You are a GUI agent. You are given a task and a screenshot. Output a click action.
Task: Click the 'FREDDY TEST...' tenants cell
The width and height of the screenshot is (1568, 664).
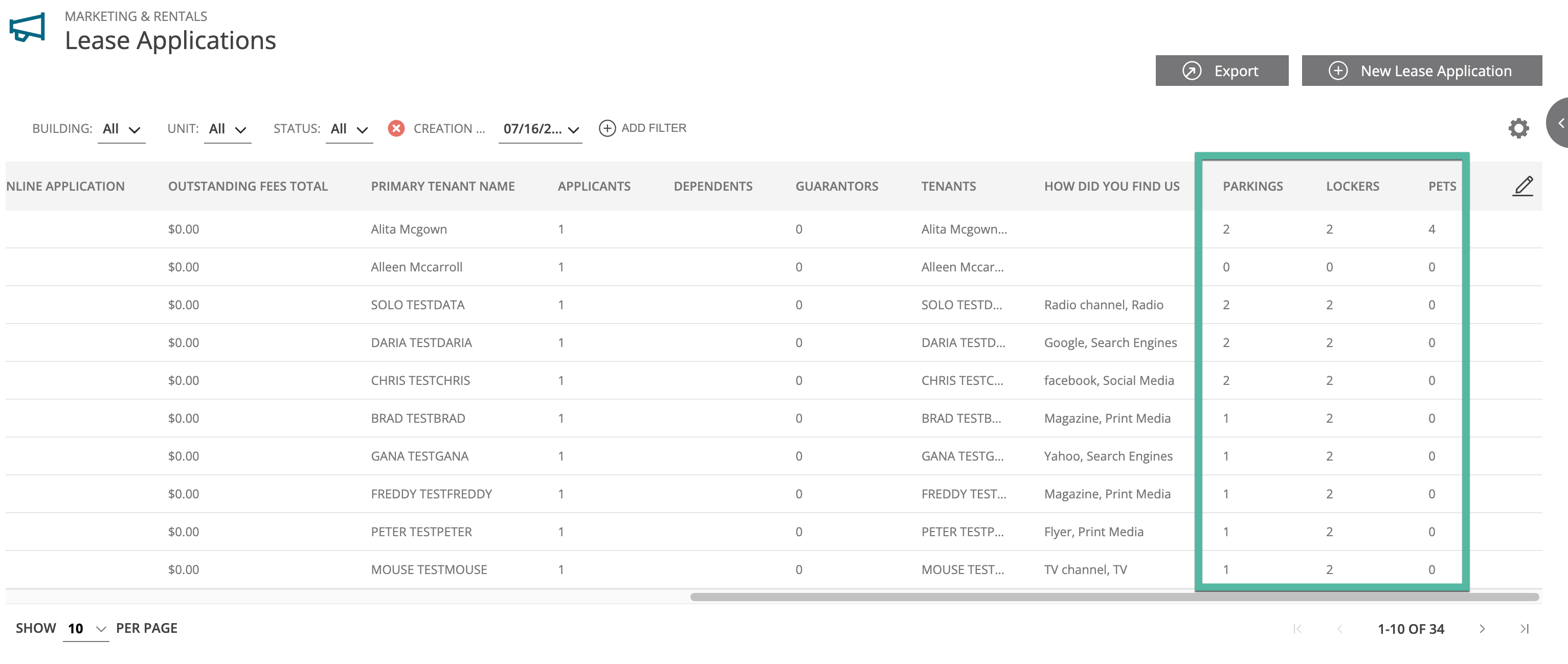[963, 494]
